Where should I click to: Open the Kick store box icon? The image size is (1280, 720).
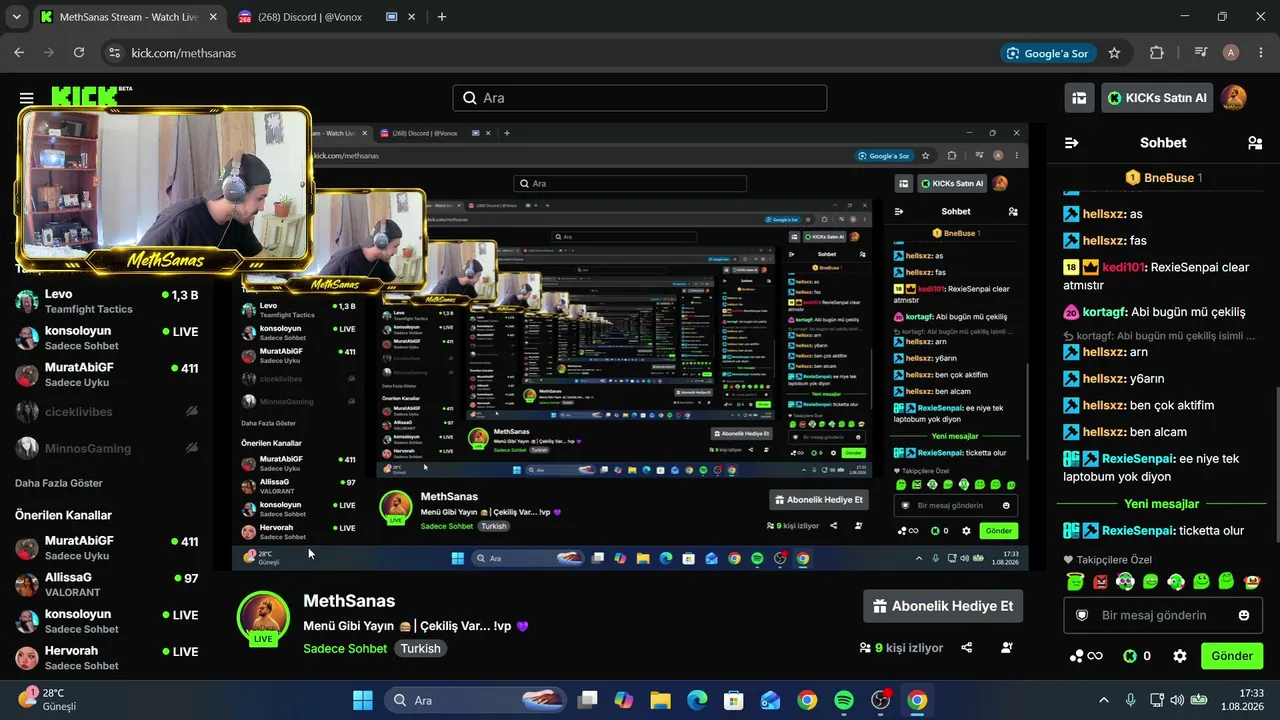(1079, 98)
